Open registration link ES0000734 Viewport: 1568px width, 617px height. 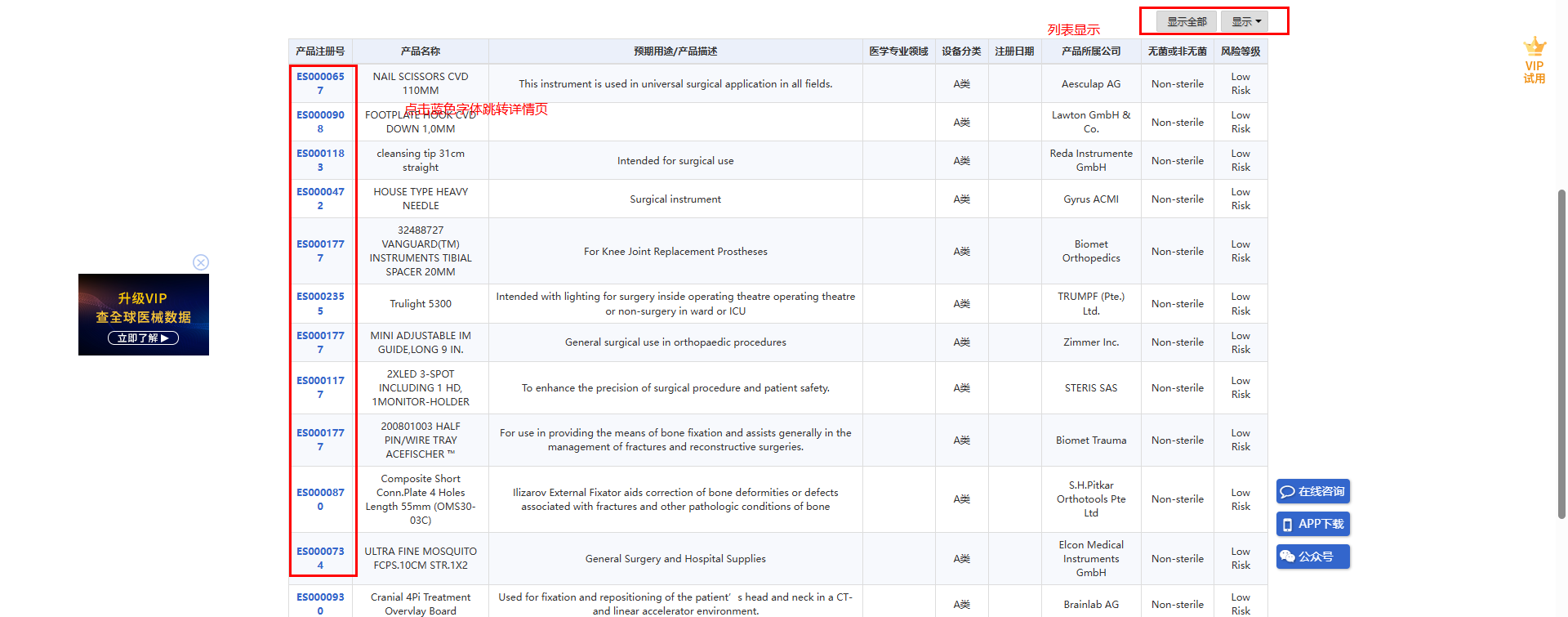(x=320, y=558)
